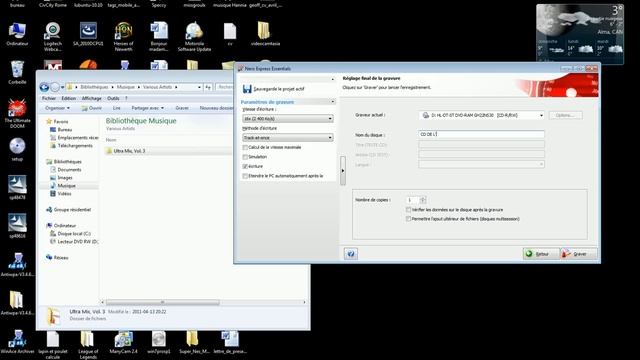Open the Partager avec dropdown in Explorer

[x=147, y=108]
